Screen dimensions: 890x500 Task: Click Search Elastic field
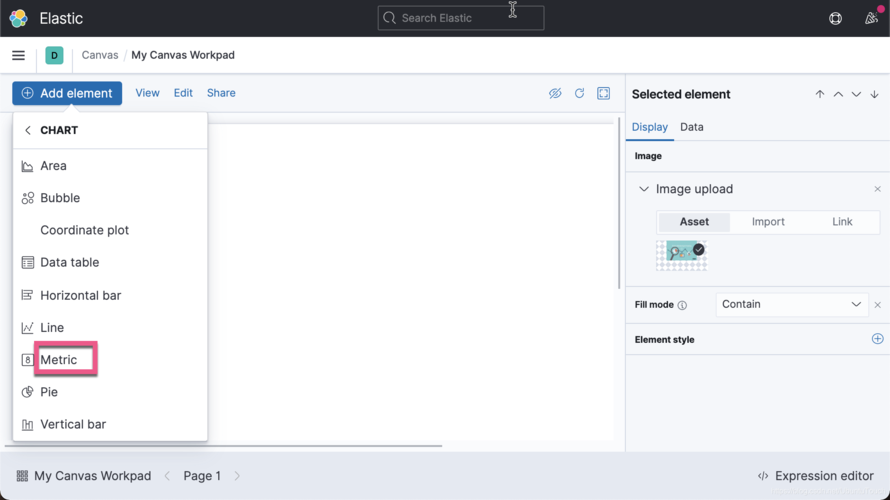[461, 18]
